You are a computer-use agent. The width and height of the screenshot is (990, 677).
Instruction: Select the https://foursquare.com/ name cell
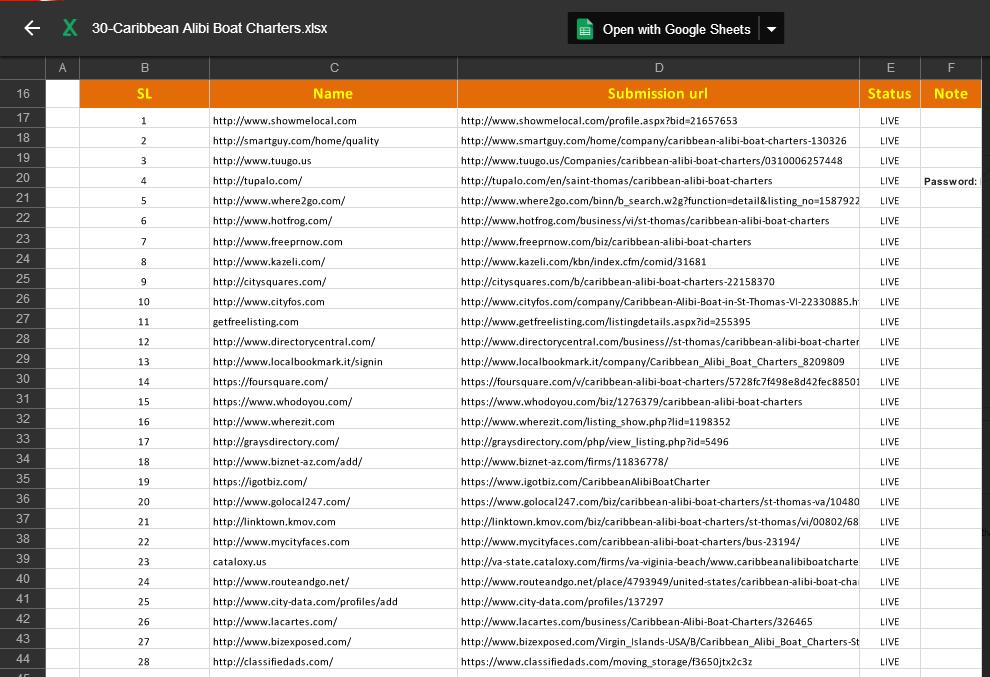[333, 382]
